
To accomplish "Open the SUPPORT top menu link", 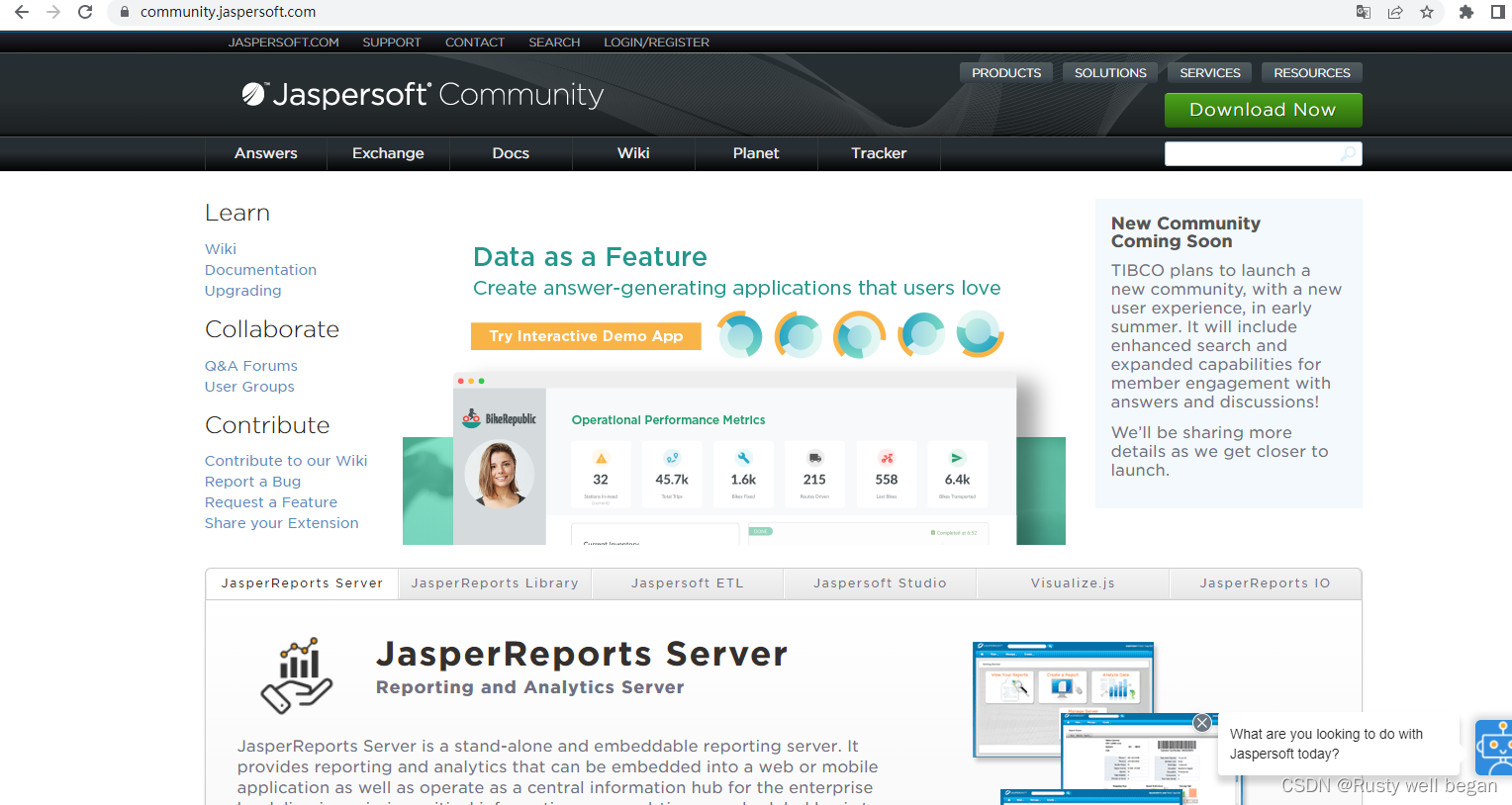I will pos(392,43).
